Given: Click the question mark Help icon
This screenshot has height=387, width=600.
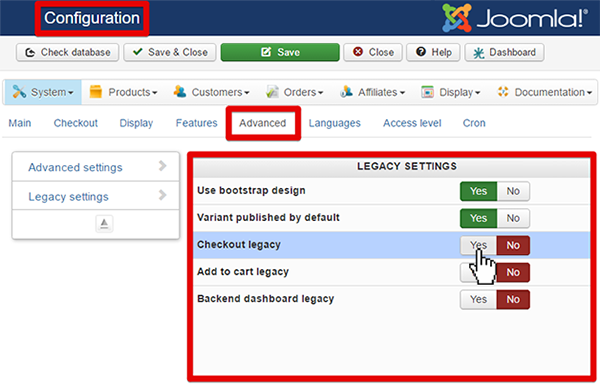Looking at the screenshot, I should 421,52.
